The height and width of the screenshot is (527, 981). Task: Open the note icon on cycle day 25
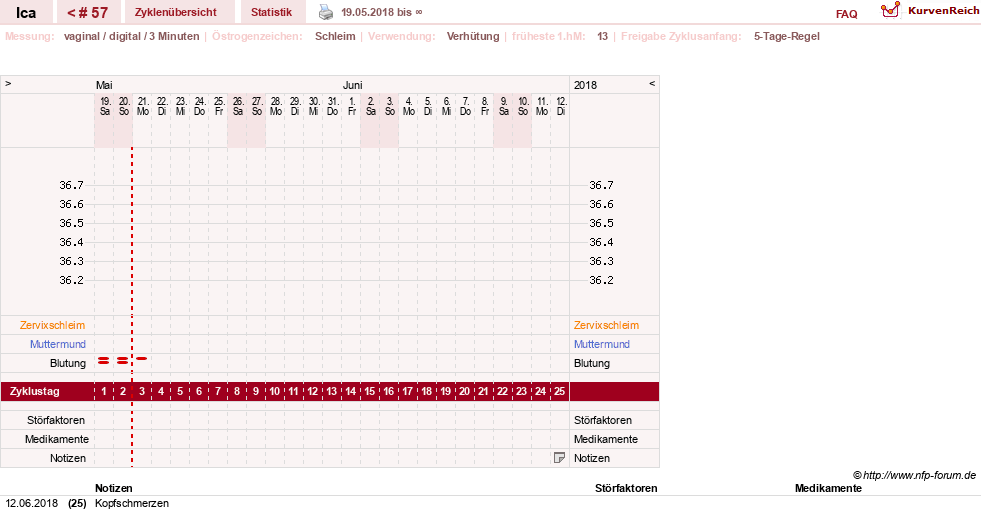click(x=559, y=458)
